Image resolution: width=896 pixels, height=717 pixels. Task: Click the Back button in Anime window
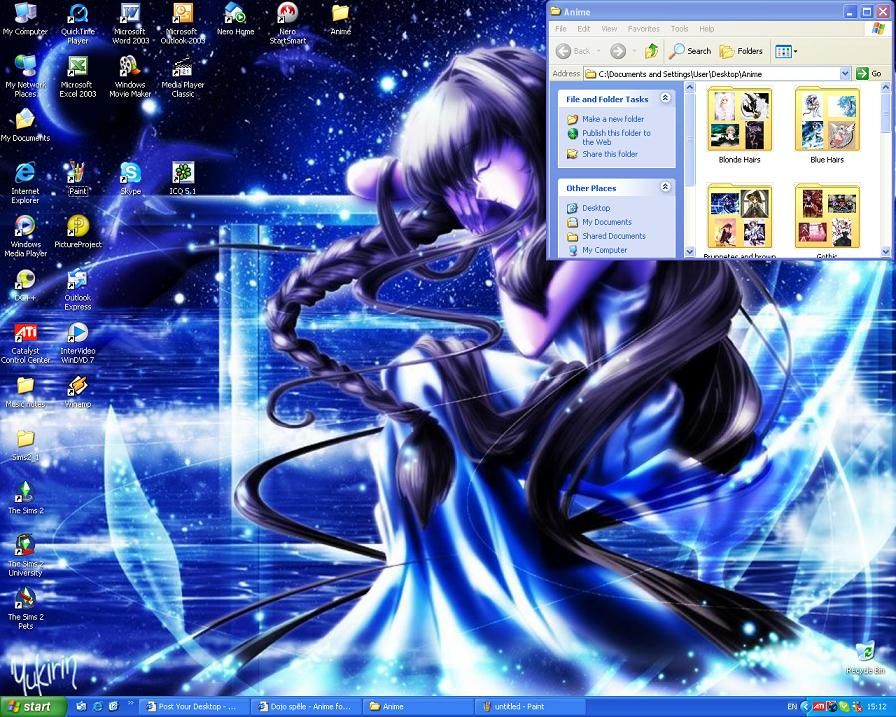coord(574,51)
